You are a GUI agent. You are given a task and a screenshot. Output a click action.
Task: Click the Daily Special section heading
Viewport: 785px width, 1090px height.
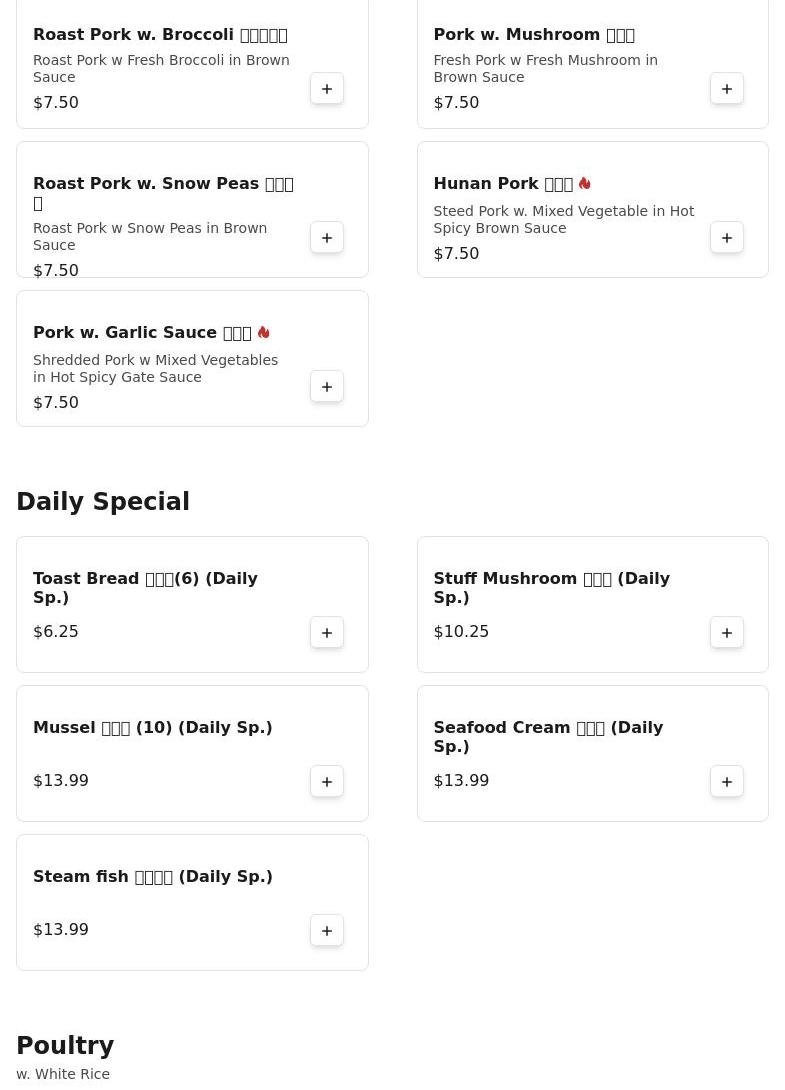[x=103, y=502]
